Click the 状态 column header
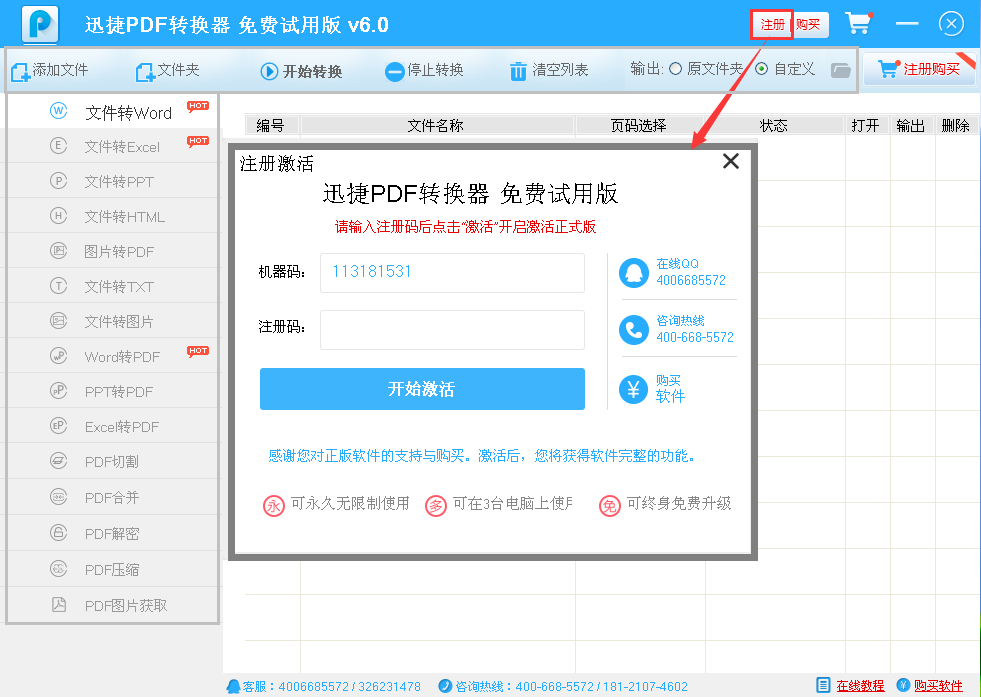This screenshot has height=697, width=981. pyautogui.click(x=774, y=126)
